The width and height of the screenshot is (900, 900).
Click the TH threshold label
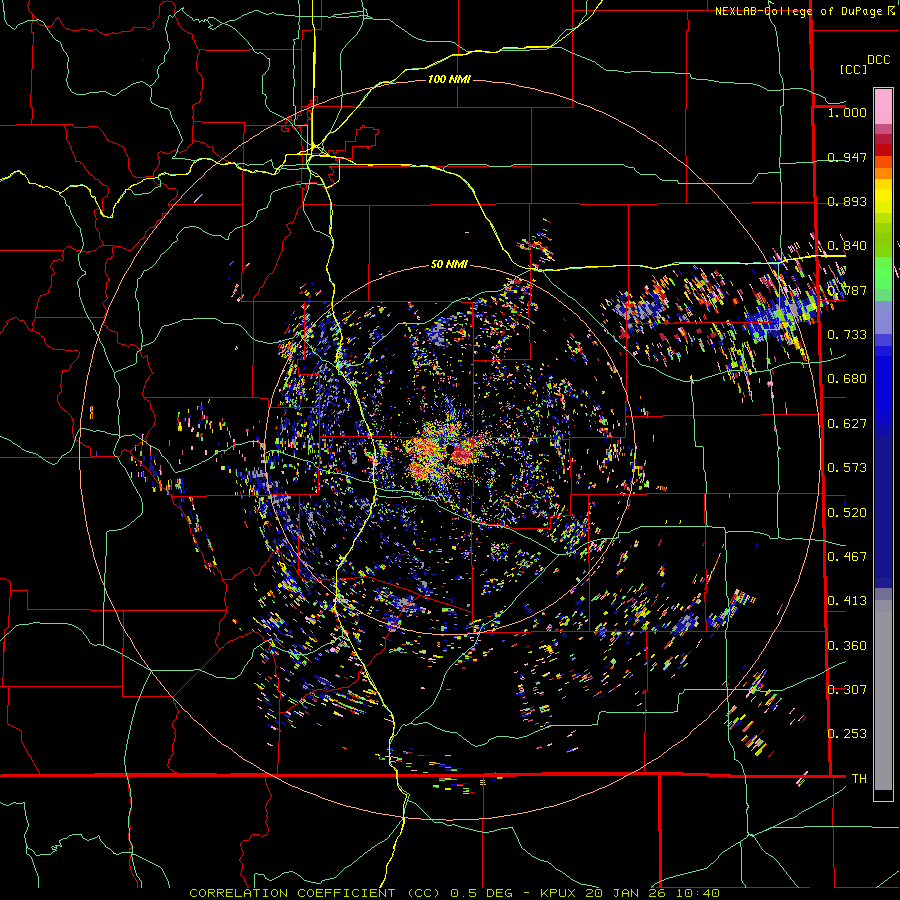tap(859, 779)
